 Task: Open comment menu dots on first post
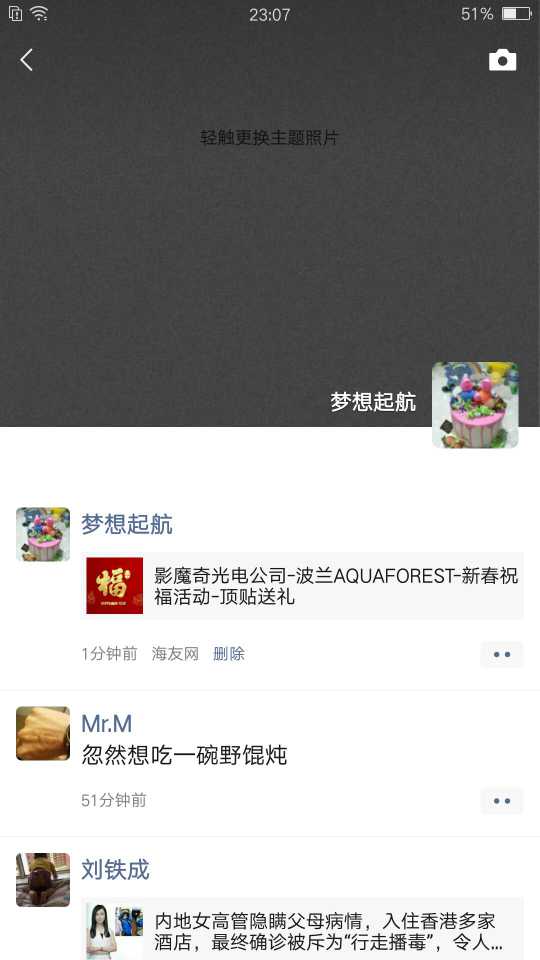(502, 654)
